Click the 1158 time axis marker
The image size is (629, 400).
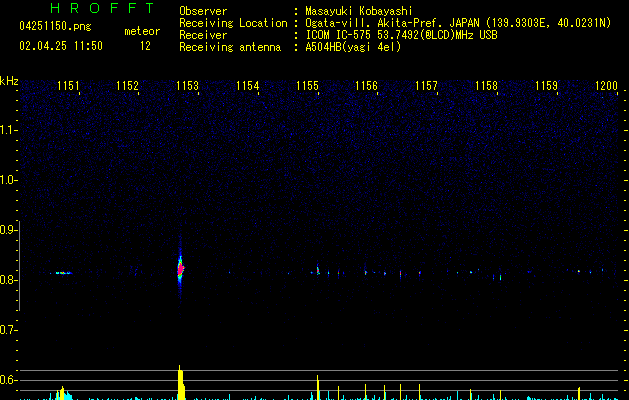(487, 86)
